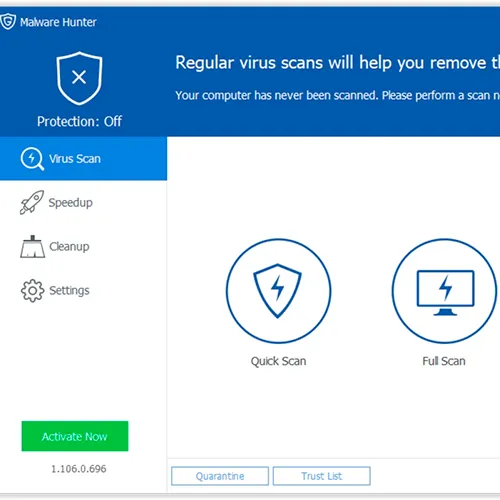Open the Settings section label

coord(69,291)
